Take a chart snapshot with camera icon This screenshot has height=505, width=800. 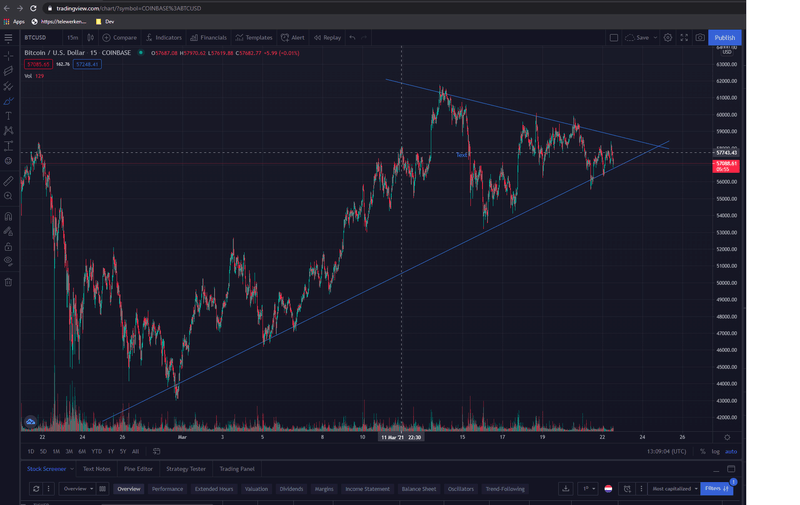(x=700, y=38)
